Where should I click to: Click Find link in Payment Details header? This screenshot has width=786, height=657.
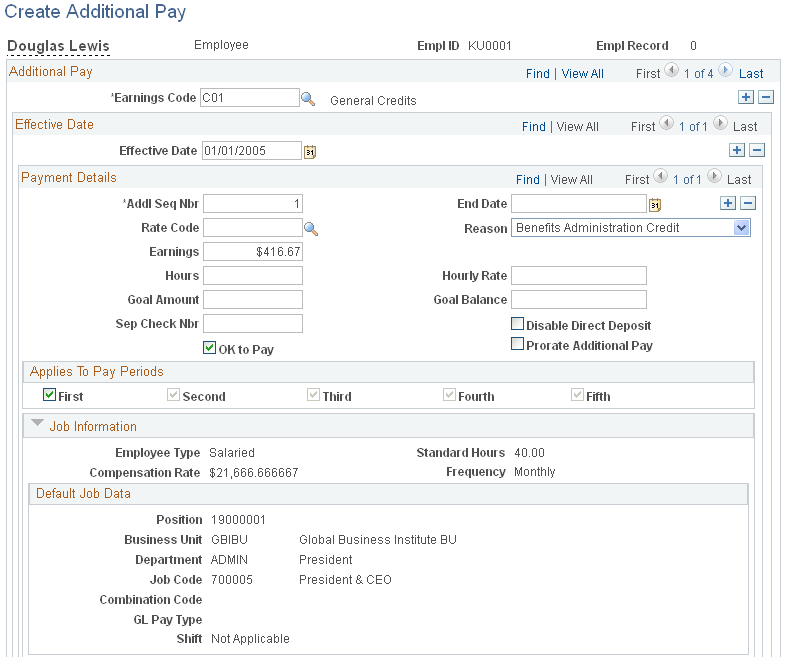[528, 180]
